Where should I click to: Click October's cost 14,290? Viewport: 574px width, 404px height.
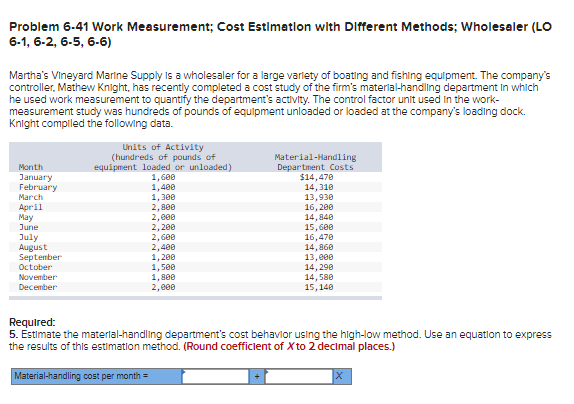(x=319, y=267)
